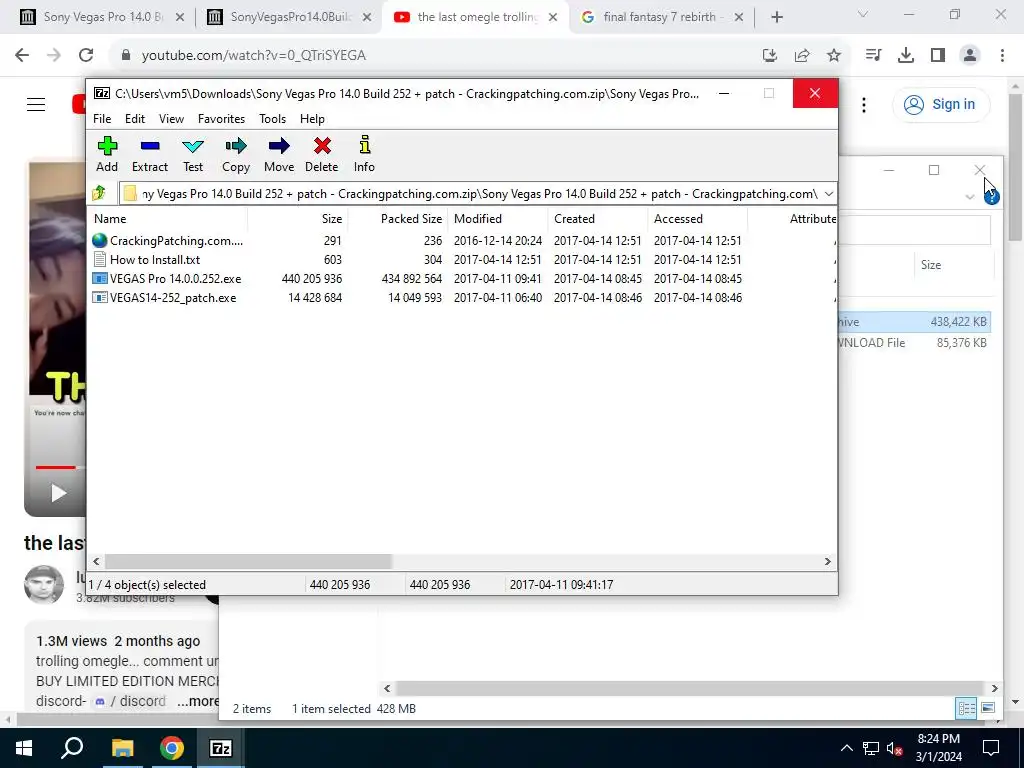Toggle Chrome side panel icon

tap(938, 56)
